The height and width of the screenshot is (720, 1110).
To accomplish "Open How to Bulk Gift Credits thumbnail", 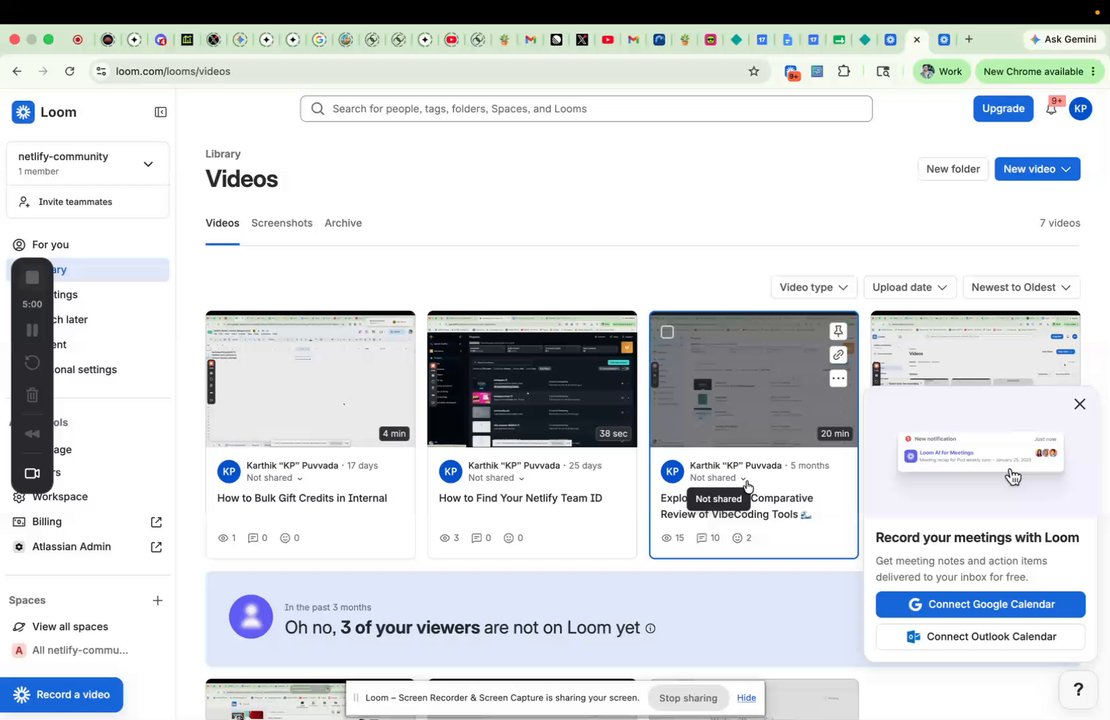I will point(310,379).
